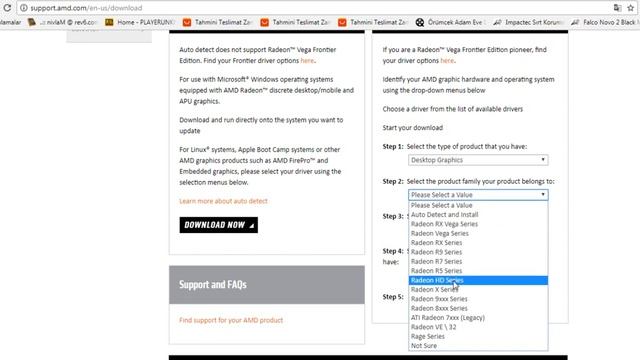The width and height of the screenshot is (640, 360).
Task: Choose the Not Sure option
Action: tap(478, 346)
